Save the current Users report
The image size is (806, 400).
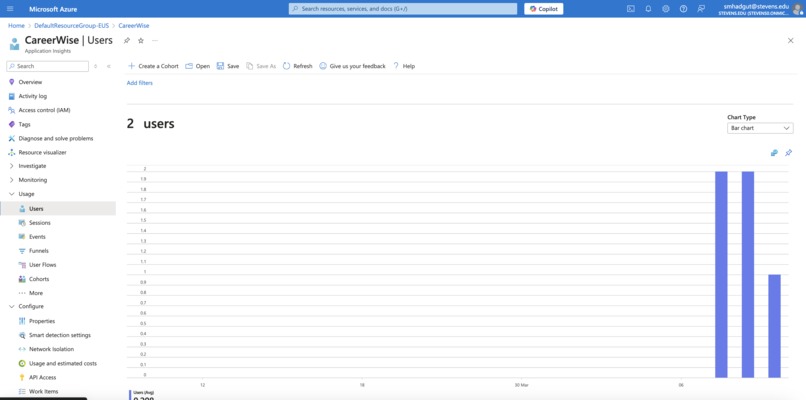tap(228, 66)
